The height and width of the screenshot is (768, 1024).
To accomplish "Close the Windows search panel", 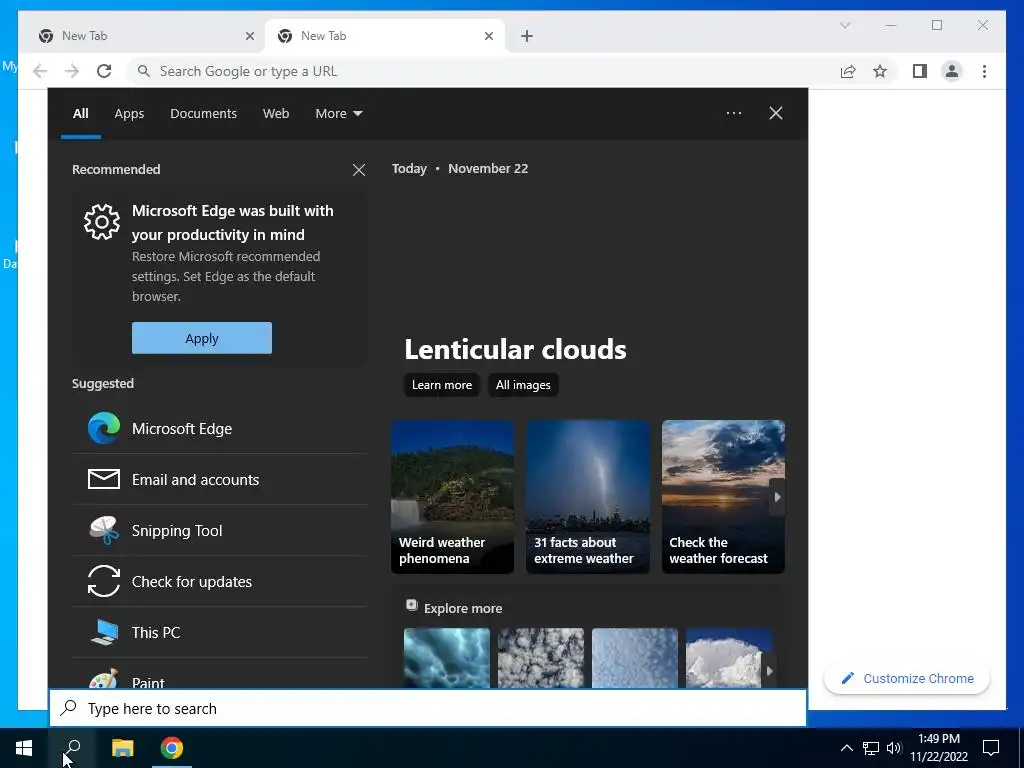I will 775,113.
